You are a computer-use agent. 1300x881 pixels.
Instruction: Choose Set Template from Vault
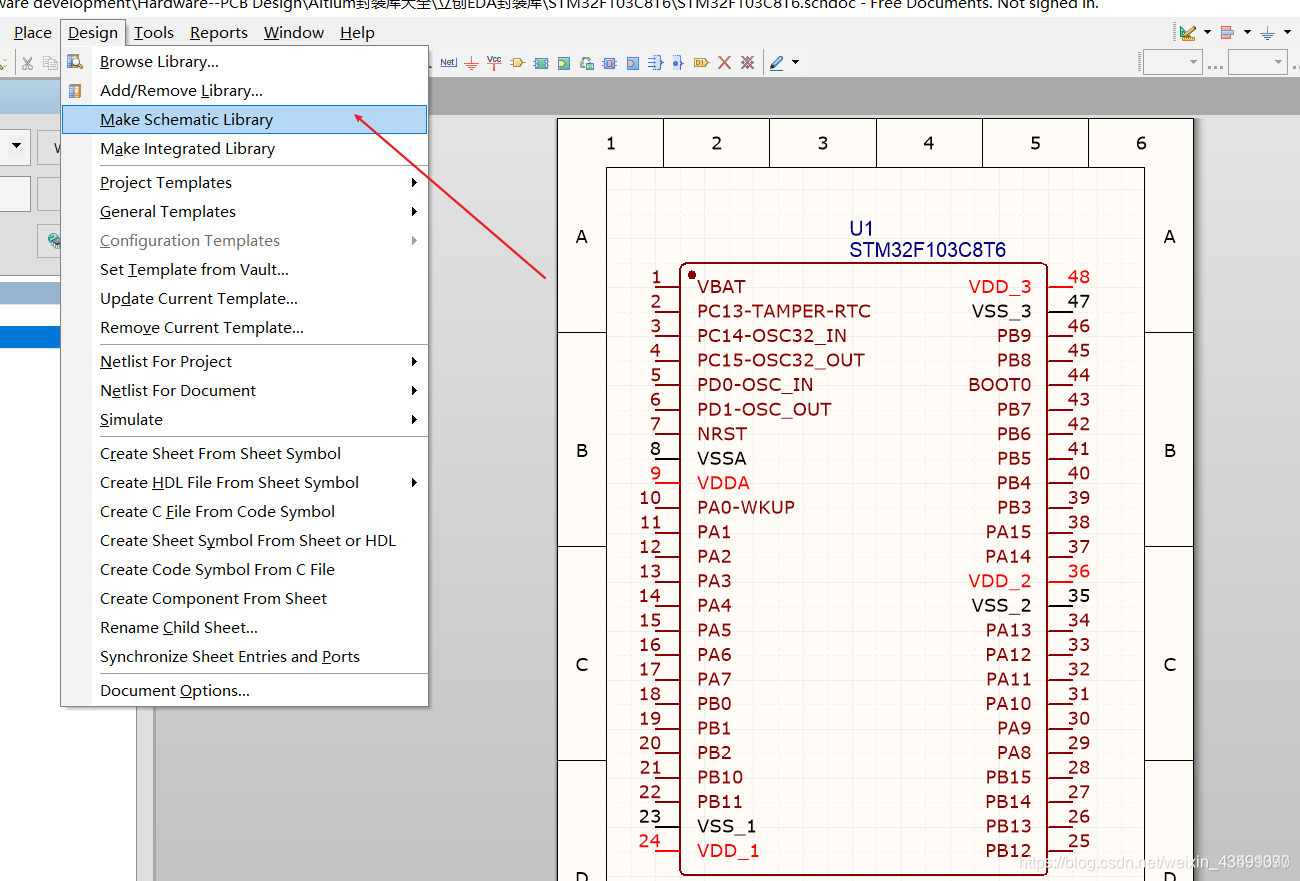tap(244, 269)
